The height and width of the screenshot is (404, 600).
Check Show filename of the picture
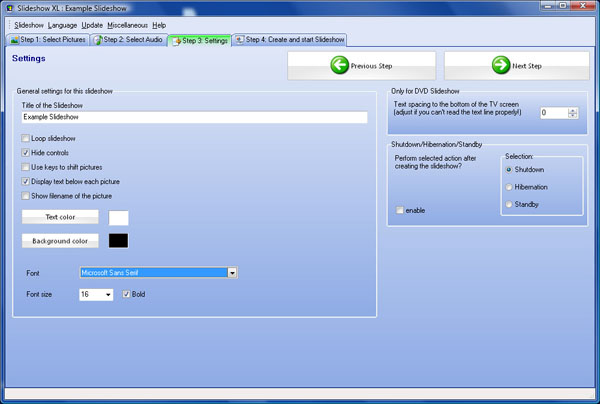point(26,196)
